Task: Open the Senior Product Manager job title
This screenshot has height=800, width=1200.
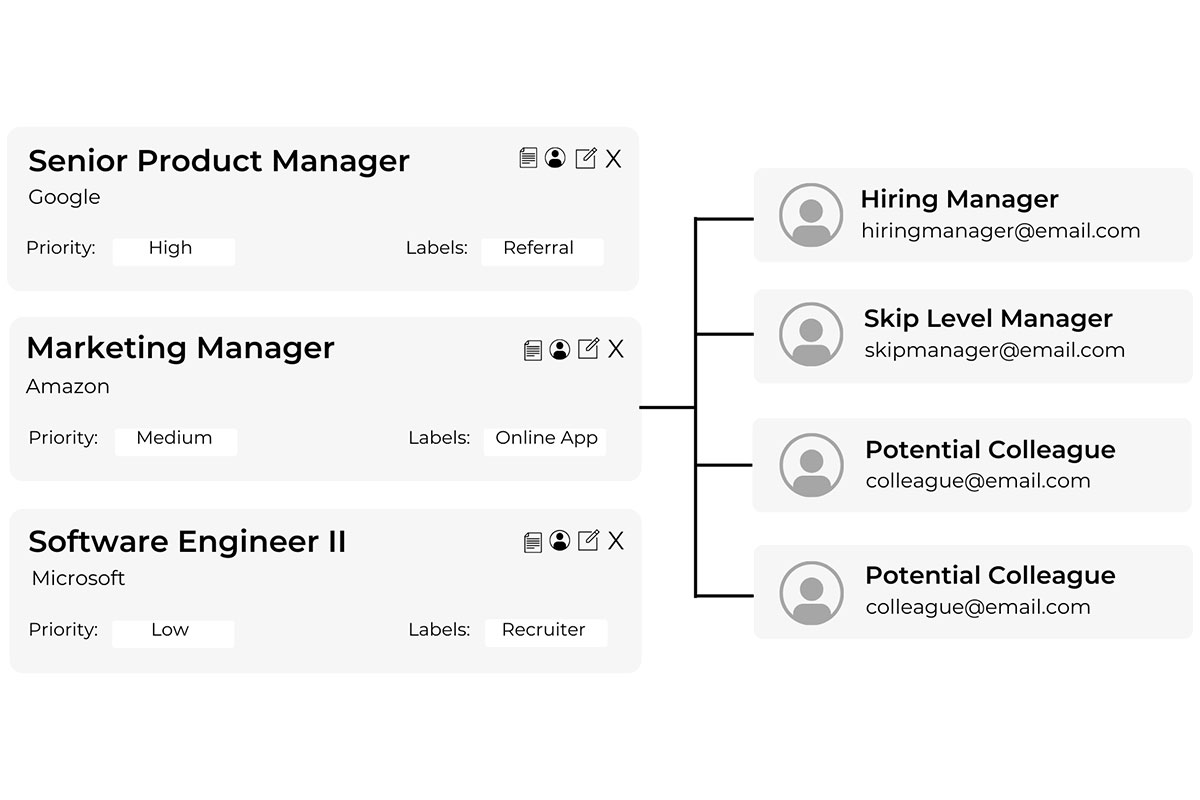Action: (x=219, y=160)
